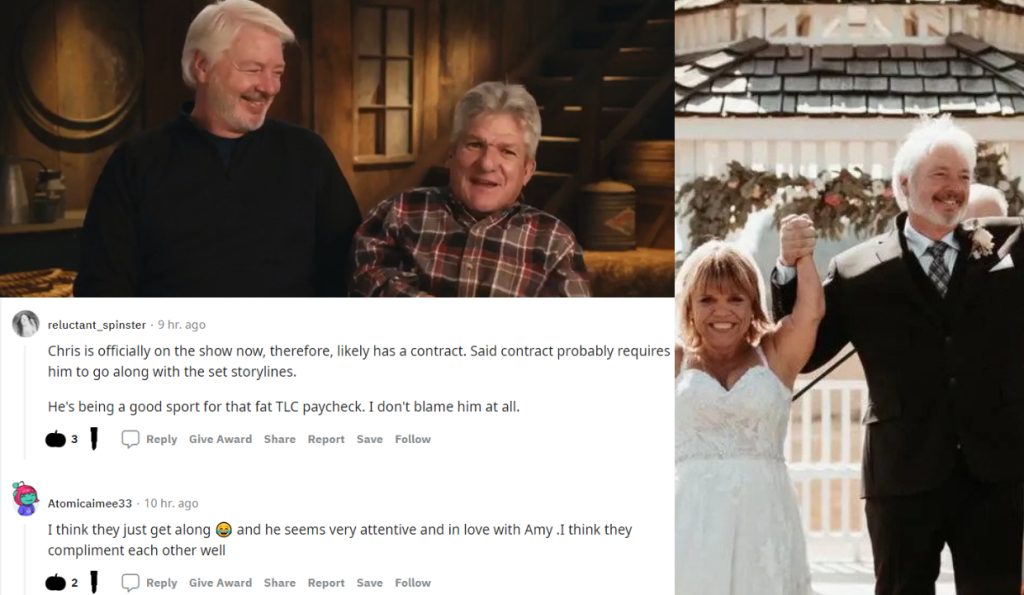Open reluctant_spinster's avatar image

[x=26, y=324]
